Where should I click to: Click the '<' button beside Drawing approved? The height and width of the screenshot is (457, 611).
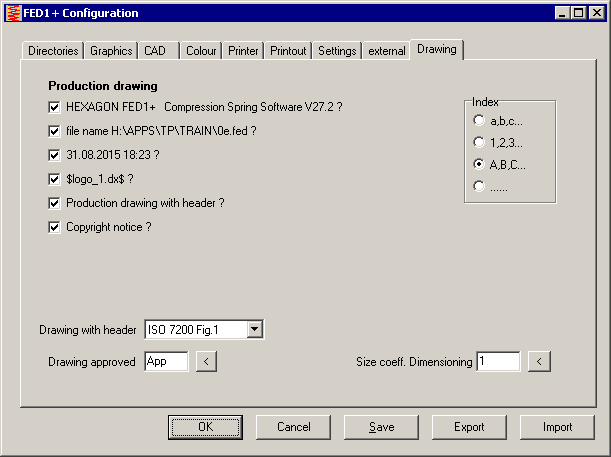point(206,362)
